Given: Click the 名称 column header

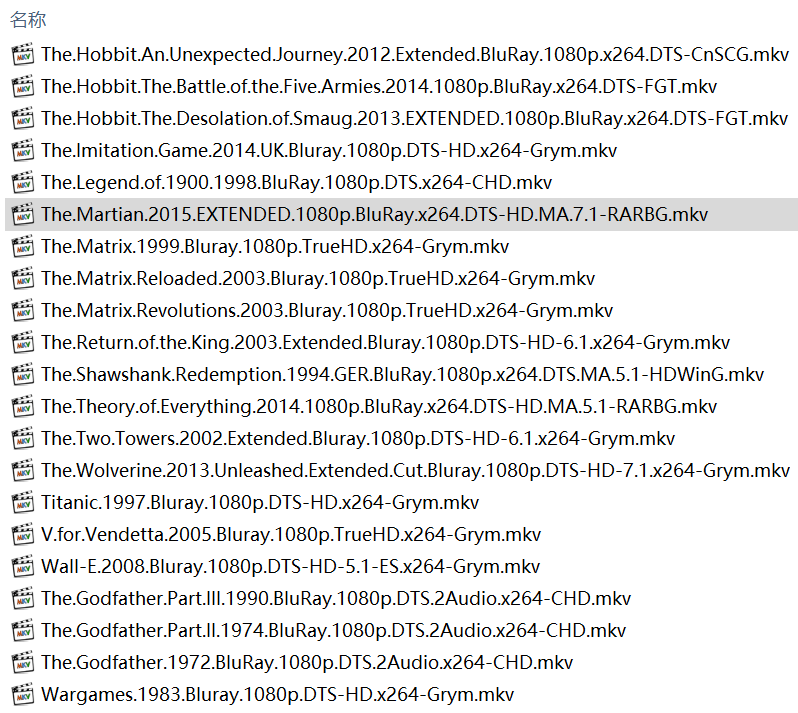Looking at the screenshot, I should click(x=28, y=20).
